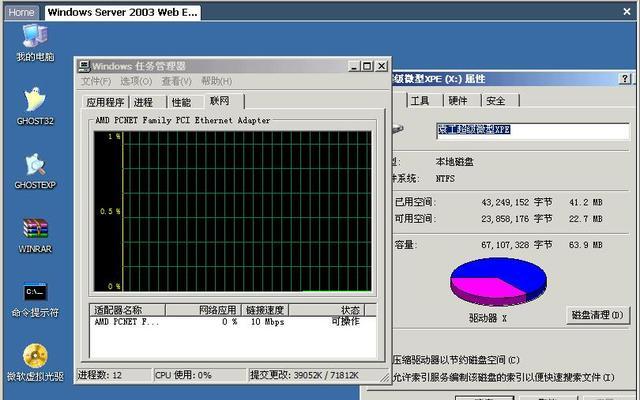Click the drive usage pie chart
Image resolution: width=640 pixels, height=400 pixels.
(499, 282)
